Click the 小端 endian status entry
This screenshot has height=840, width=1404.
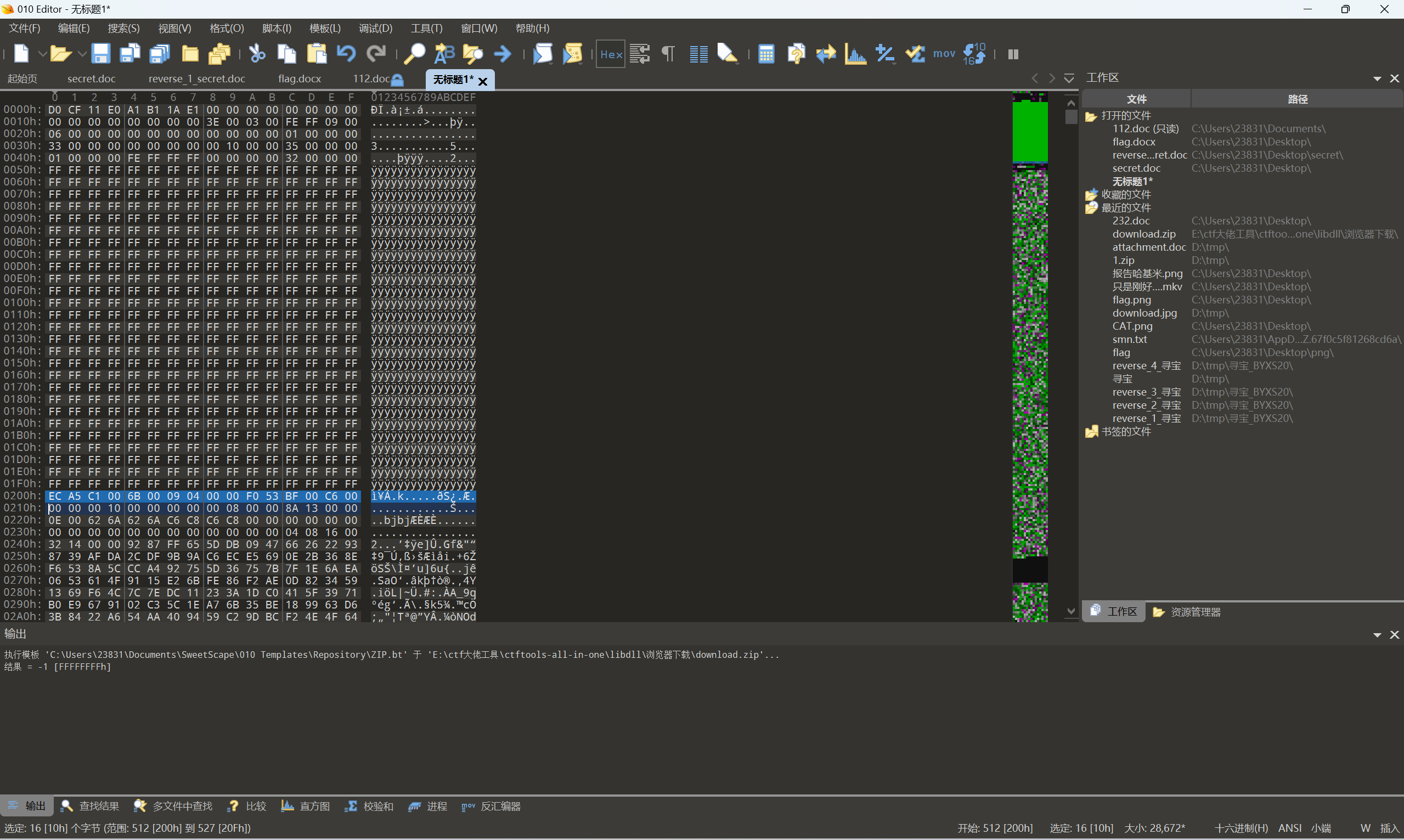pyautogui.click(x=1321, y=828)
